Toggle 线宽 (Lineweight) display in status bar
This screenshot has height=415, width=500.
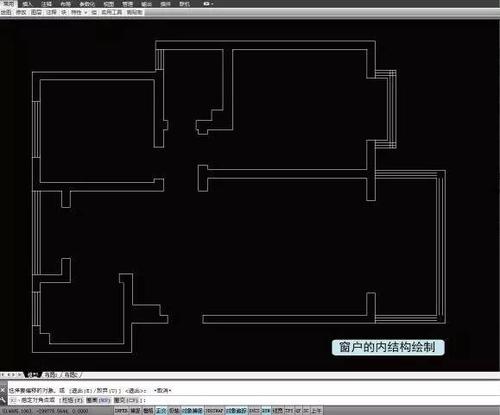[278, 410]
